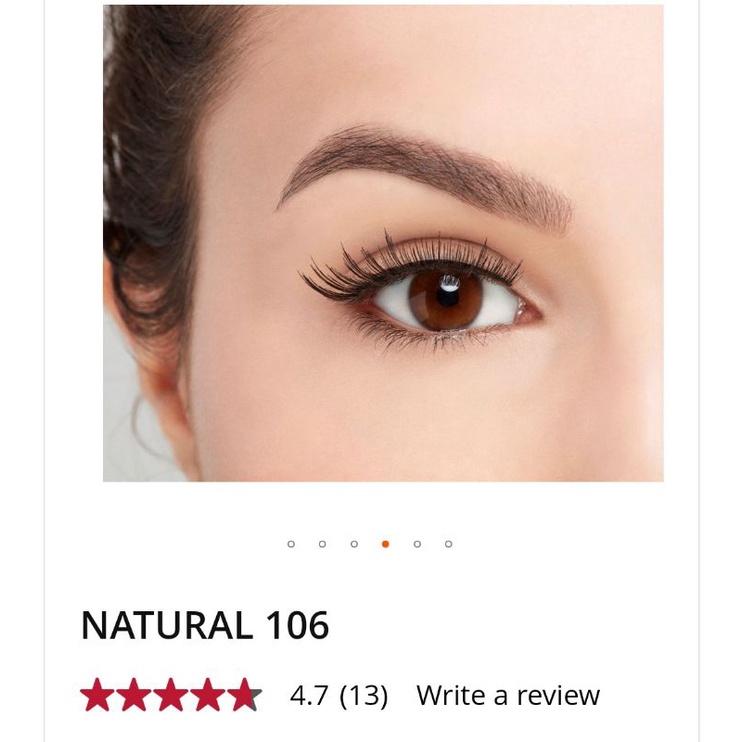This screenshot has height=742, width=742.
Task: Click the first red rating star
Action: (97, 695)
